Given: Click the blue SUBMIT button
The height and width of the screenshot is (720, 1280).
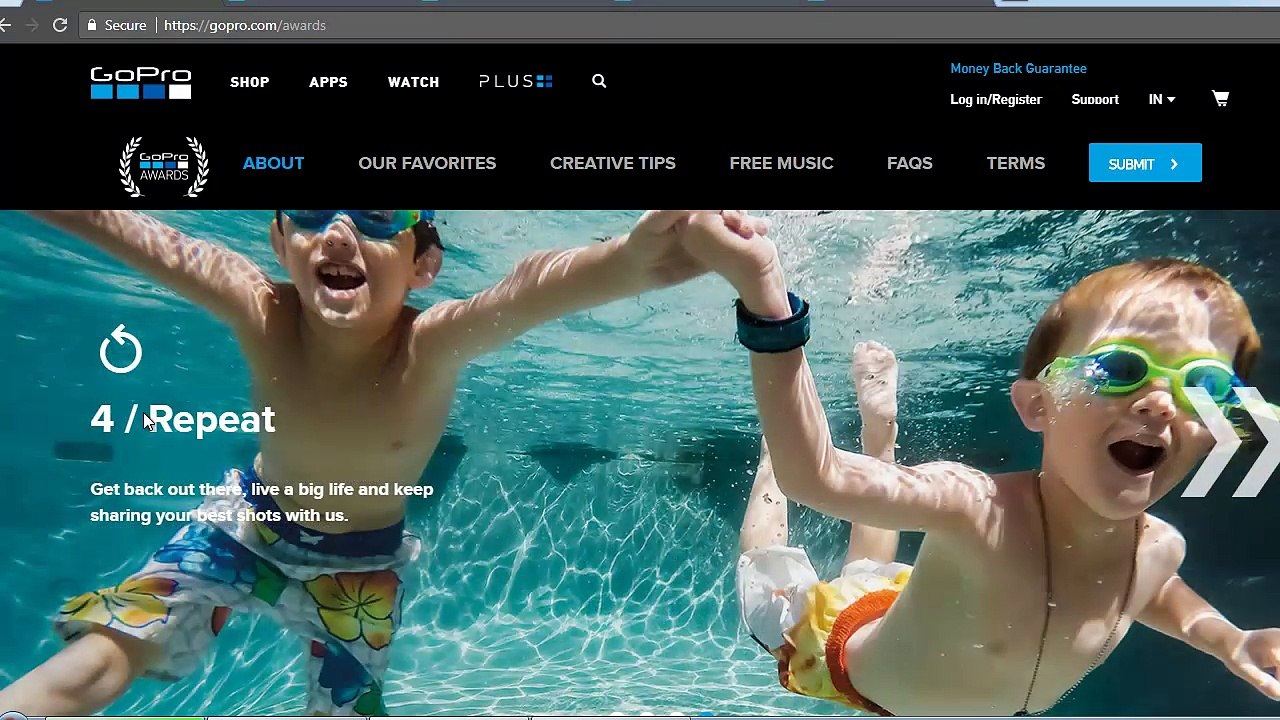Looking at the screenshot, I should [1145, 163].
